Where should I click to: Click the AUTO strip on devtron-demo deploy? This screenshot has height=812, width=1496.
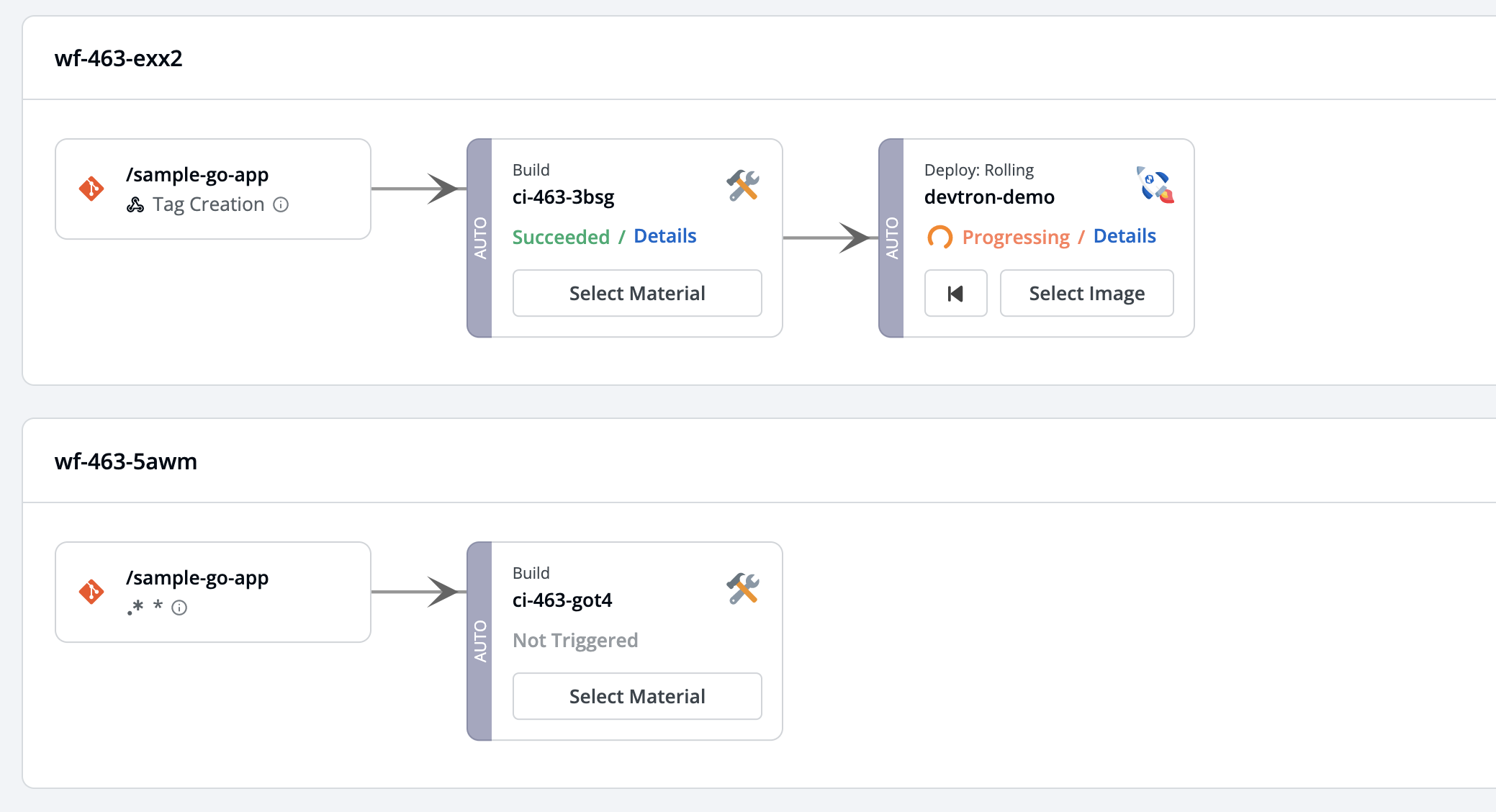coord(891,238)
